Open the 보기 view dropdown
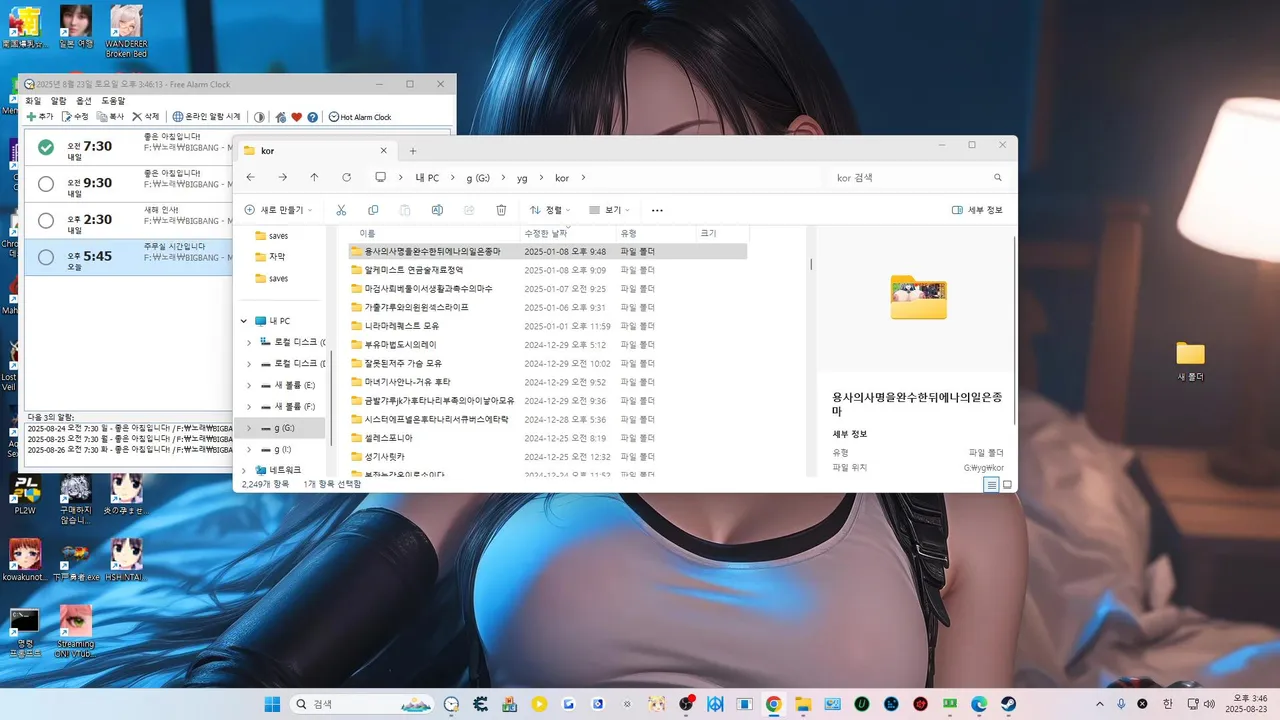Image resolution: width=1280 pixels, height=720 pixels. [609, 210]
